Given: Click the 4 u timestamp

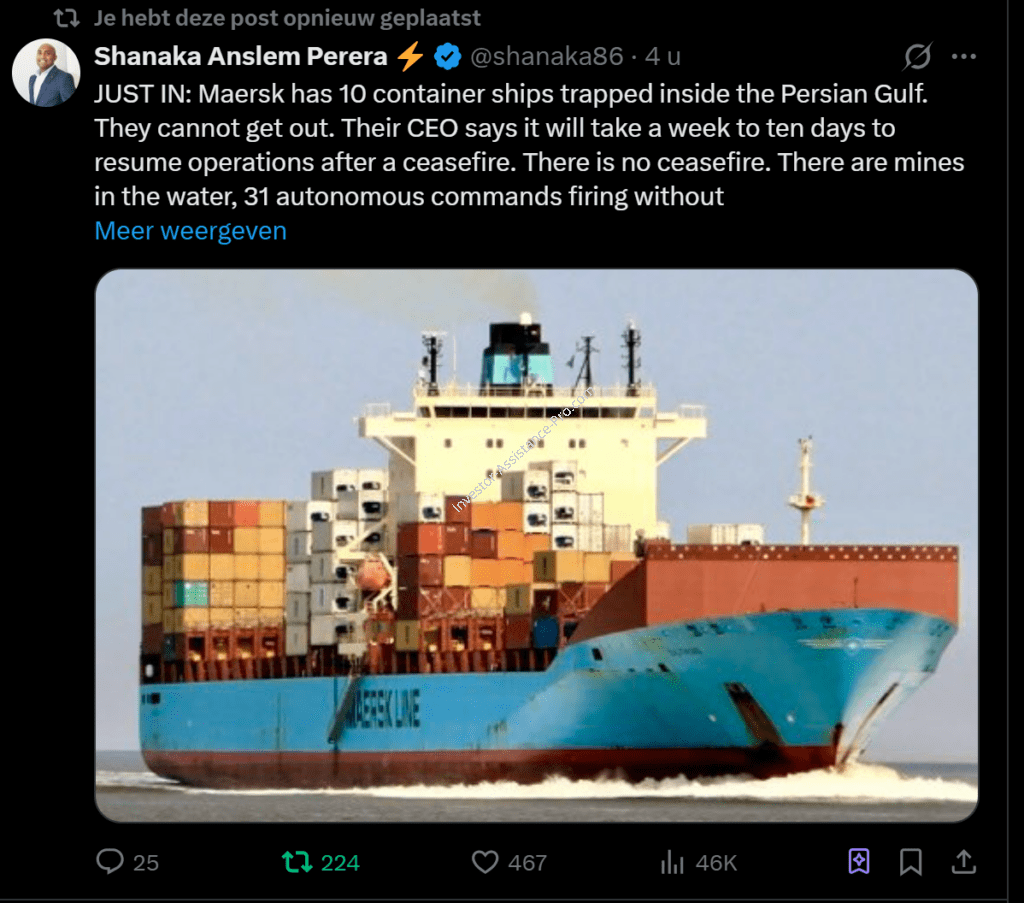Looking at the screenshot, I should pos(664,57).
